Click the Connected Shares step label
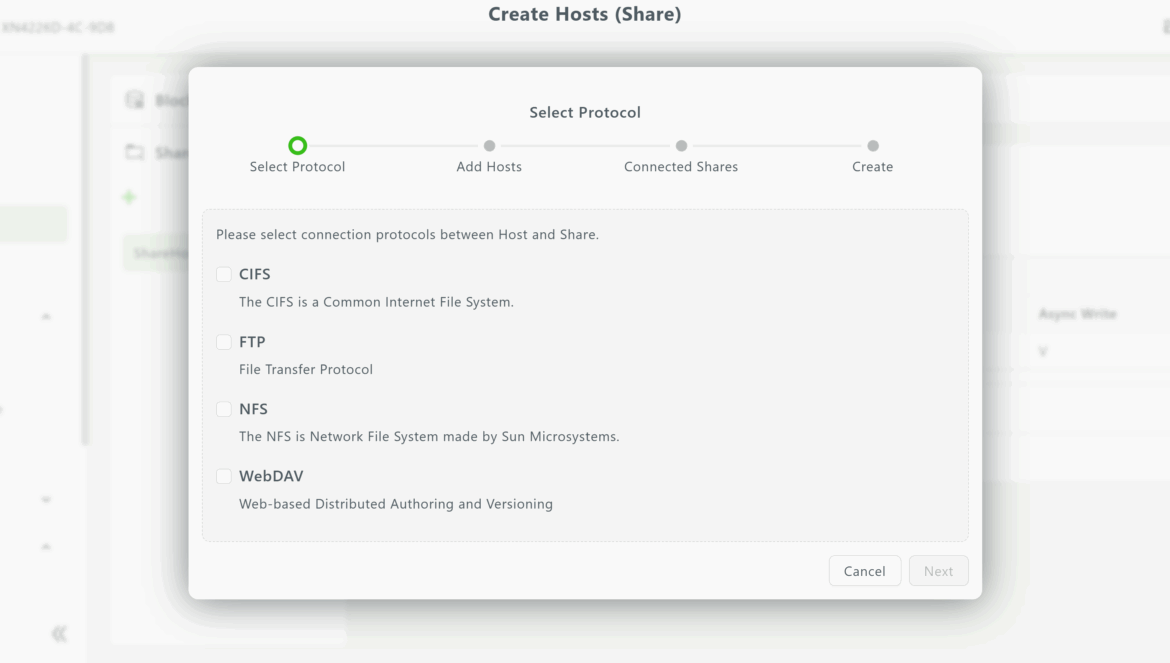The height and width of the screenshot is (663, 1170). click(681, 167)
